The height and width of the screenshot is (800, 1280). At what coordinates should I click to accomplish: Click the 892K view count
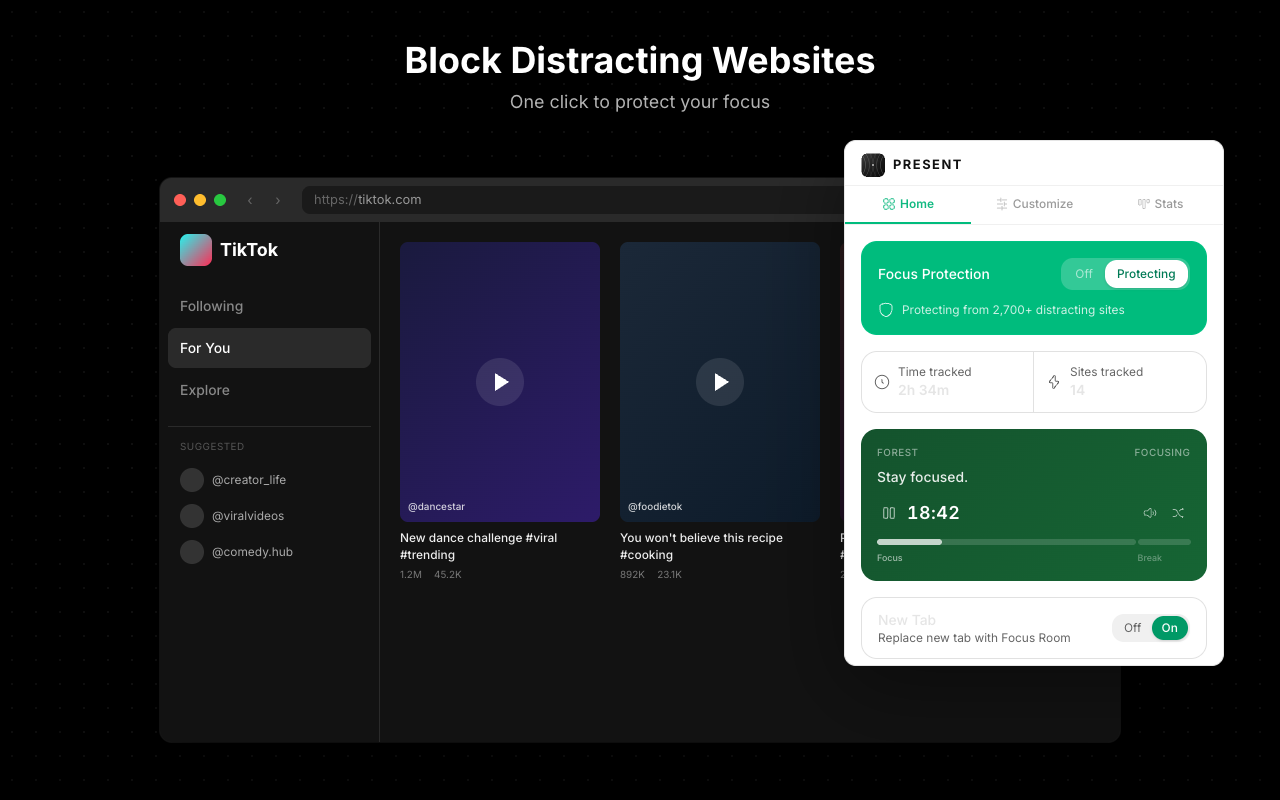[632, 575]
